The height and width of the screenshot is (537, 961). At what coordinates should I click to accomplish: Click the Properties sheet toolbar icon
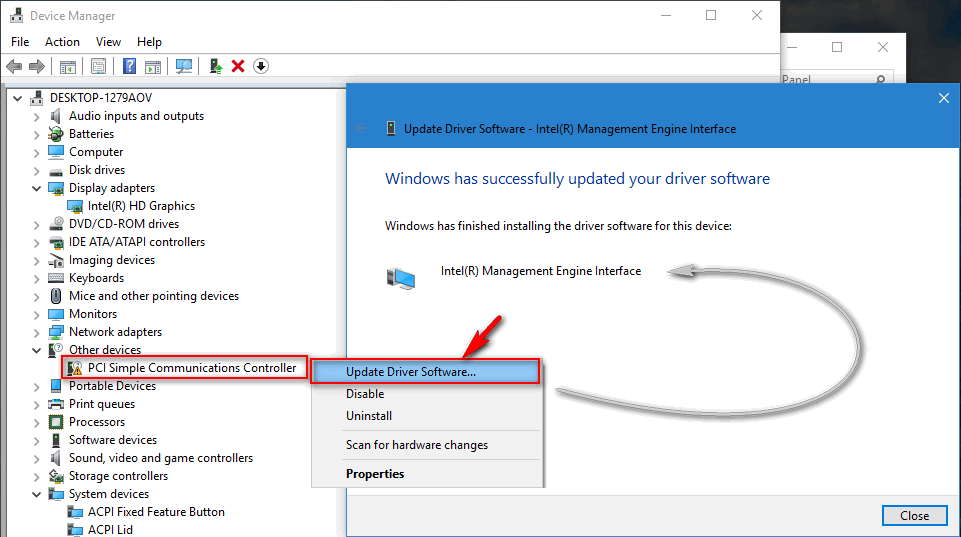(99, 66)
